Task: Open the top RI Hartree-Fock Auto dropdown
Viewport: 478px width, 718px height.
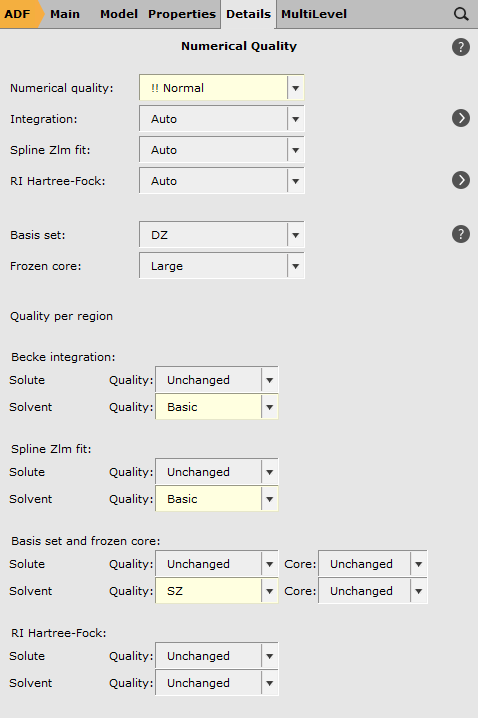Action: click(x=222, y=181)
